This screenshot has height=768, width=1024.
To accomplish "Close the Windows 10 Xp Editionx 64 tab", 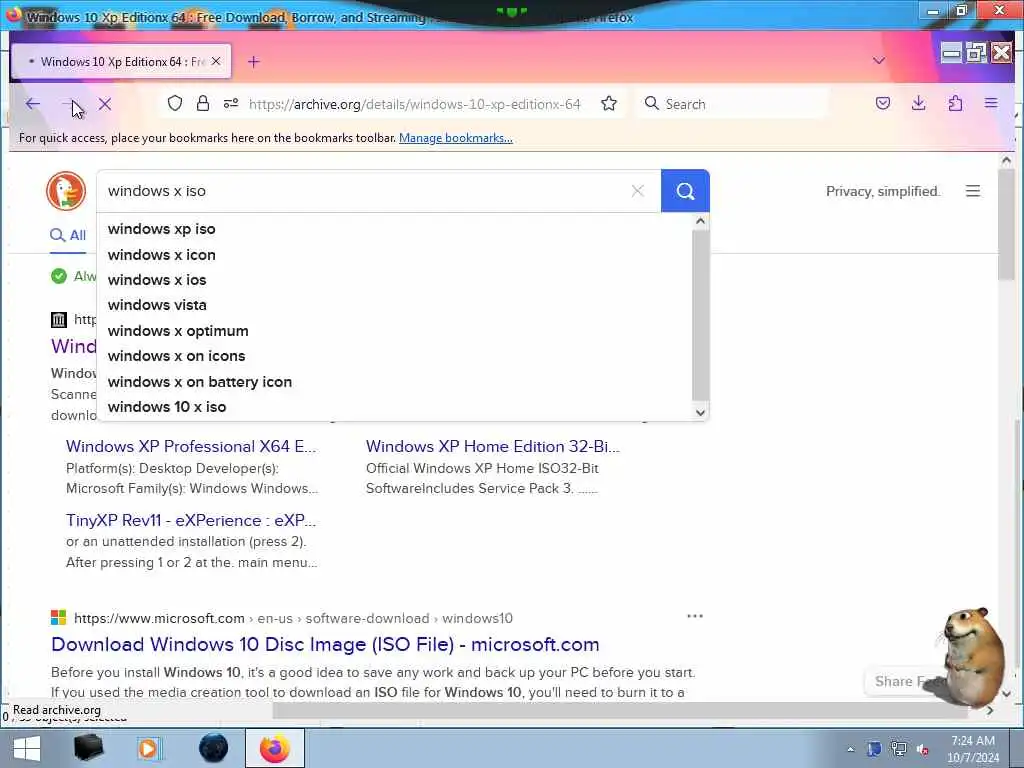I will [216, 61].
